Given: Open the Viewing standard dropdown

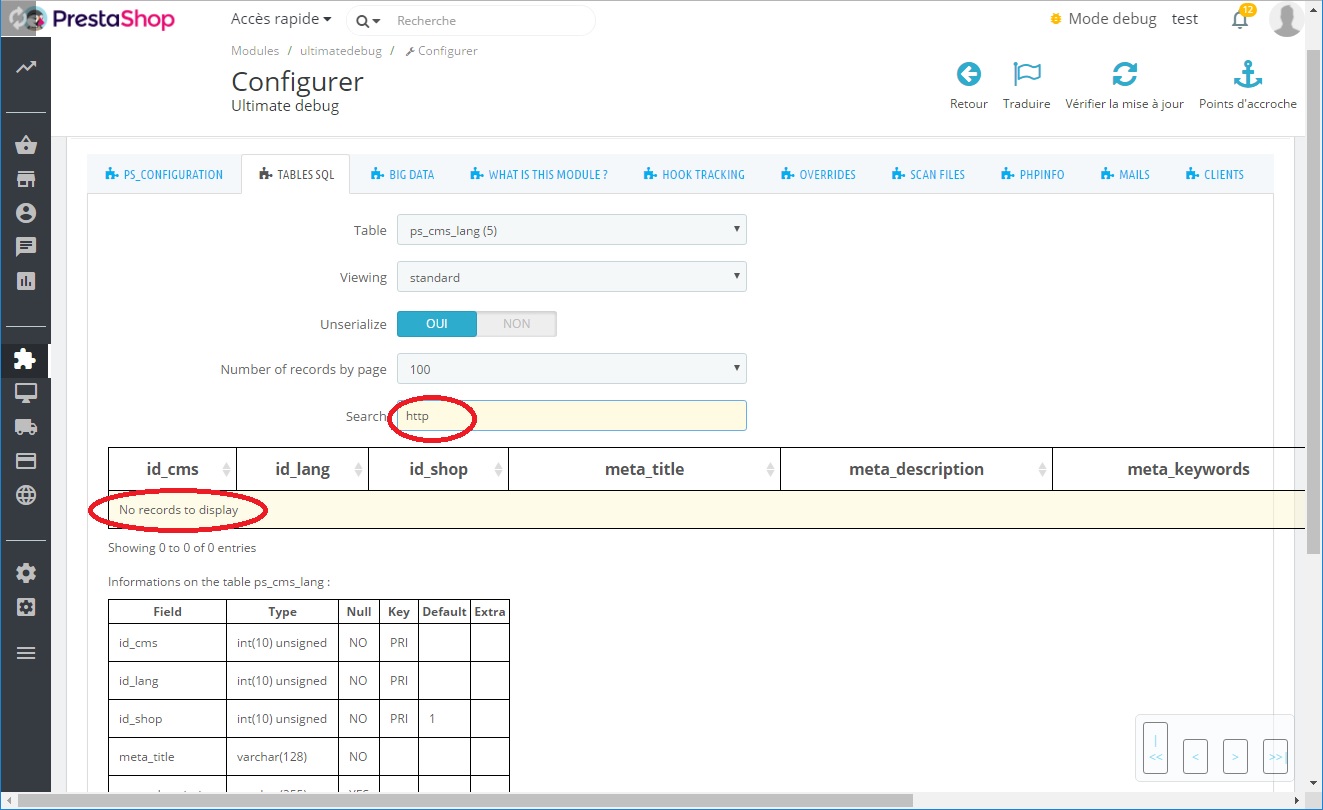Looking at the screenshot, I should (x=572, y=277).
